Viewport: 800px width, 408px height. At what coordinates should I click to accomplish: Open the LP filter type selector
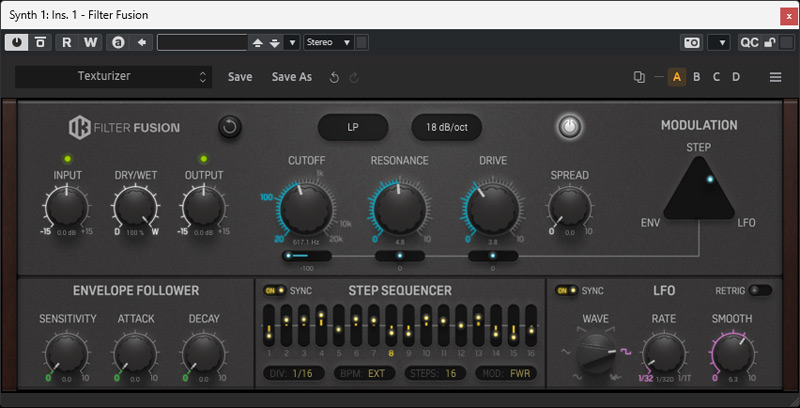[353, 127]
